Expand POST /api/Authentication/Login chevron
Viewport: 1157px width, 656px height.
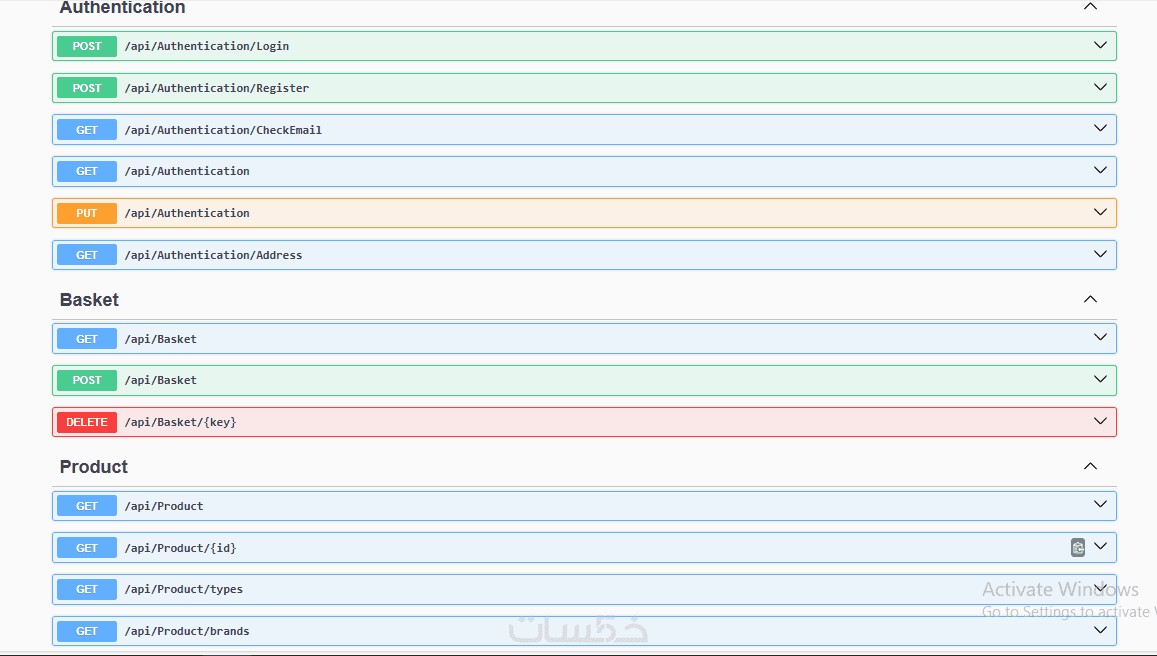1100,45
